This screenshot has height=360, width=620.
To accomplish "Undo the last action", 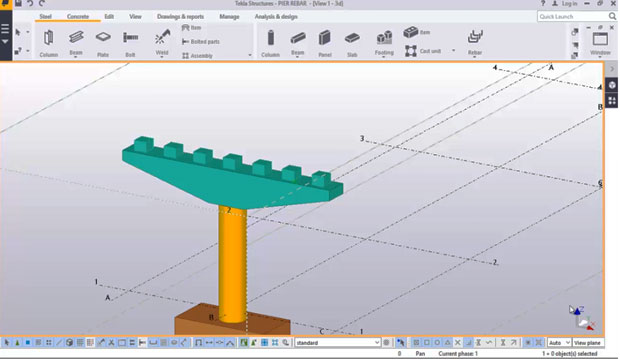I will (x=30, y=4).
